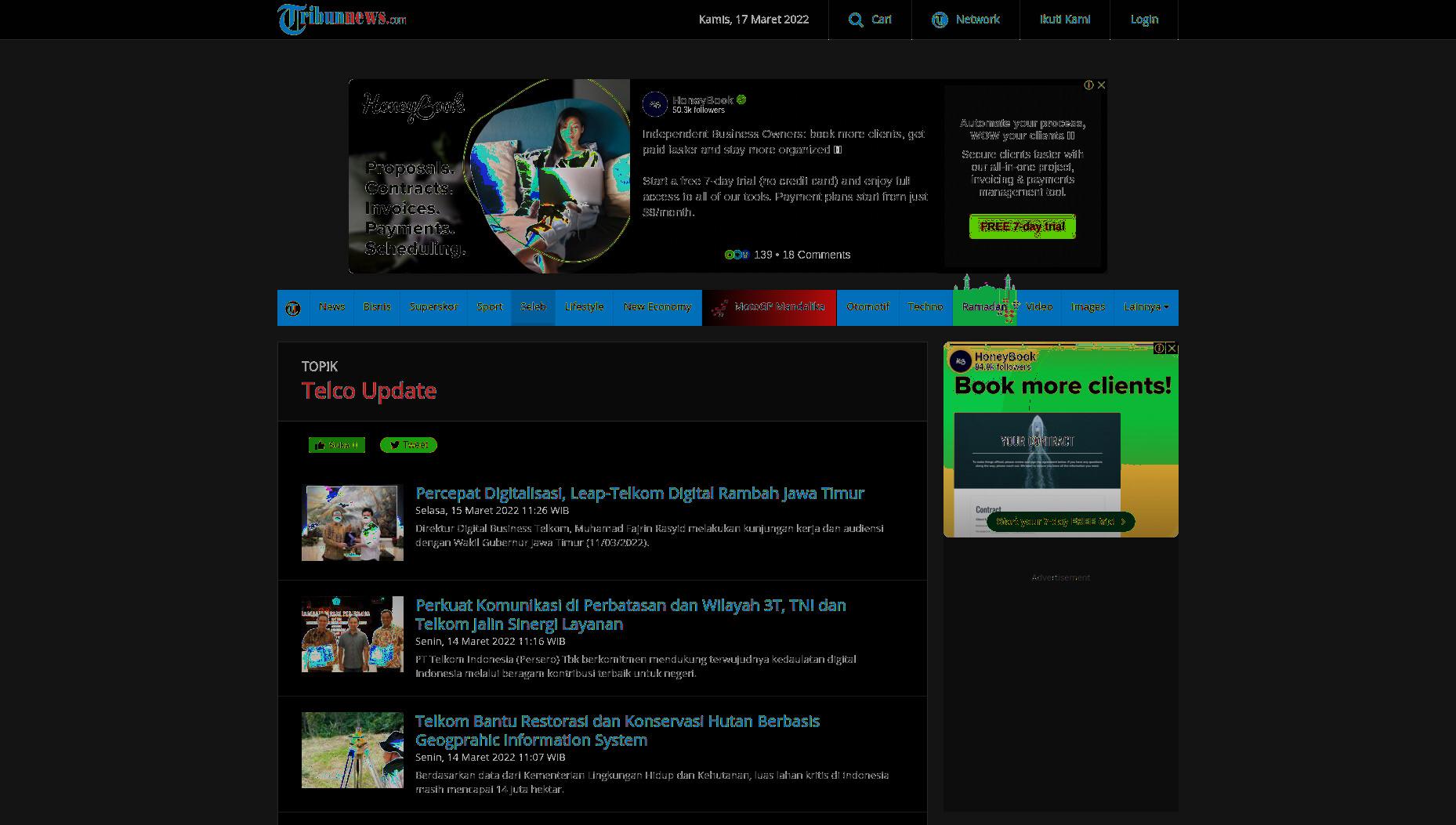1456x825 pixels.
Task: Click '139 • 18 Comments' text in banner
Action: [x=802, y=255]
